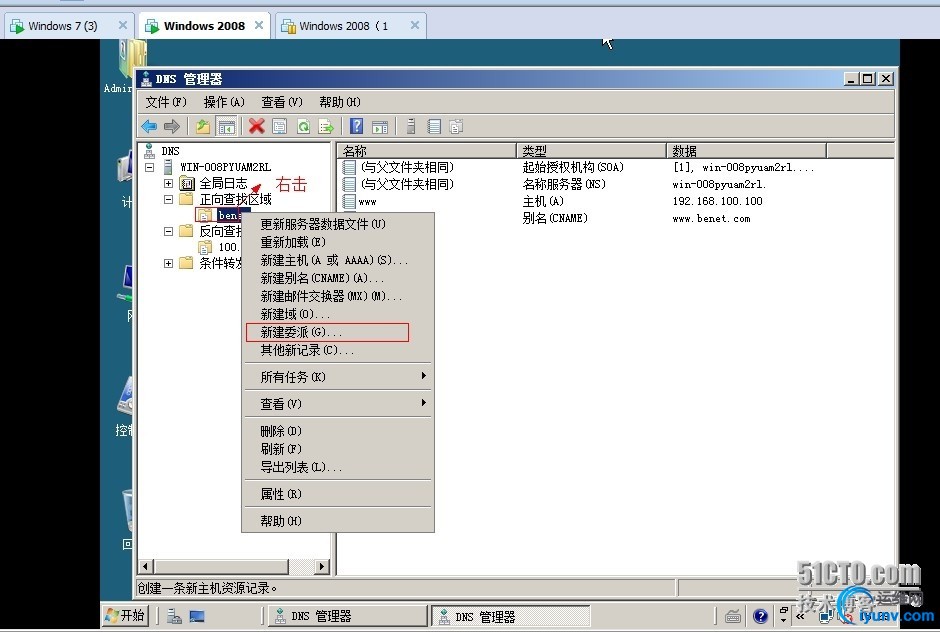940x632 pixels.
Task: Click the properties dialog toolbar icon
Action: click(x=279, y=125)
